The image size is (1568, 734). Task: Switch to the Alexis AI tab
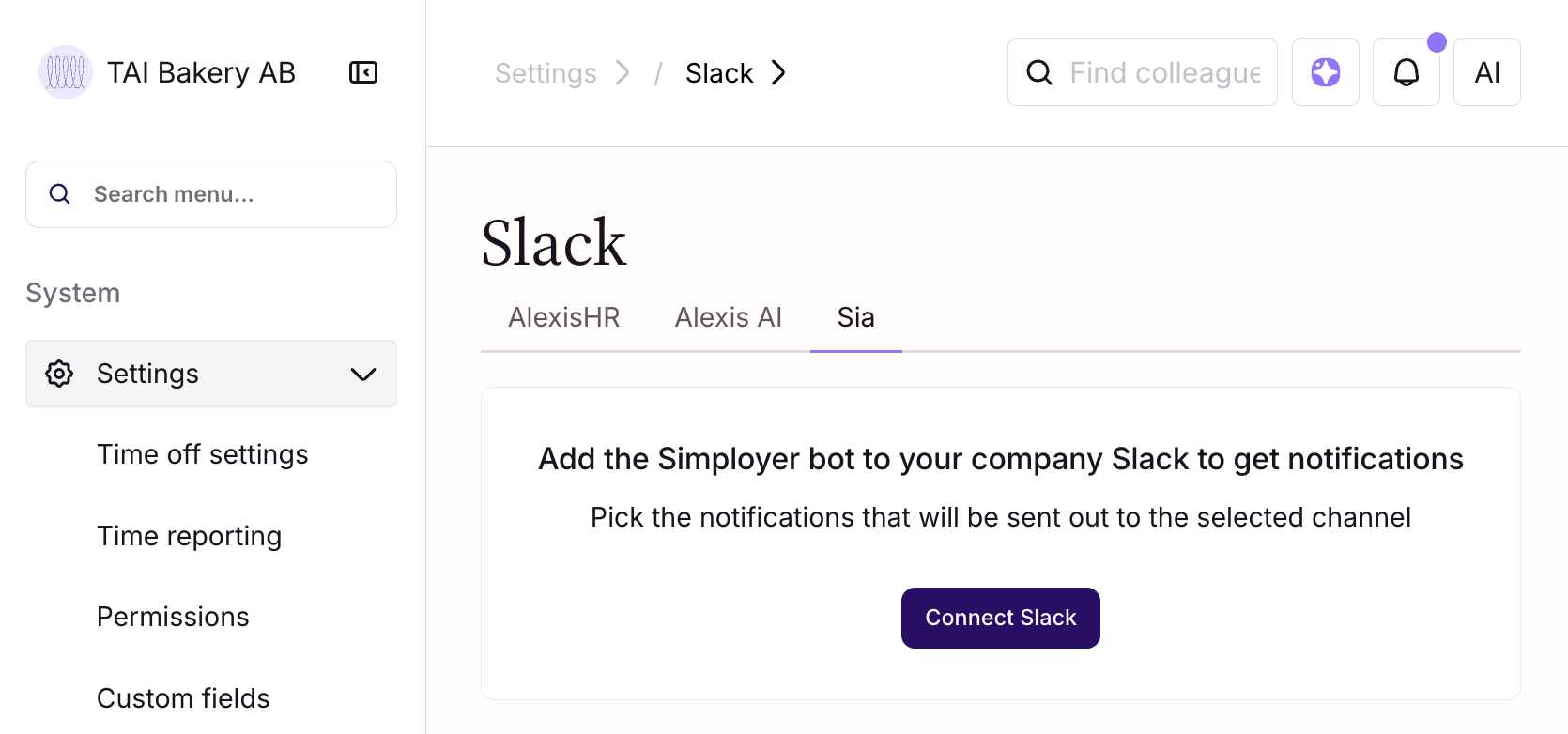pos(729,317)
